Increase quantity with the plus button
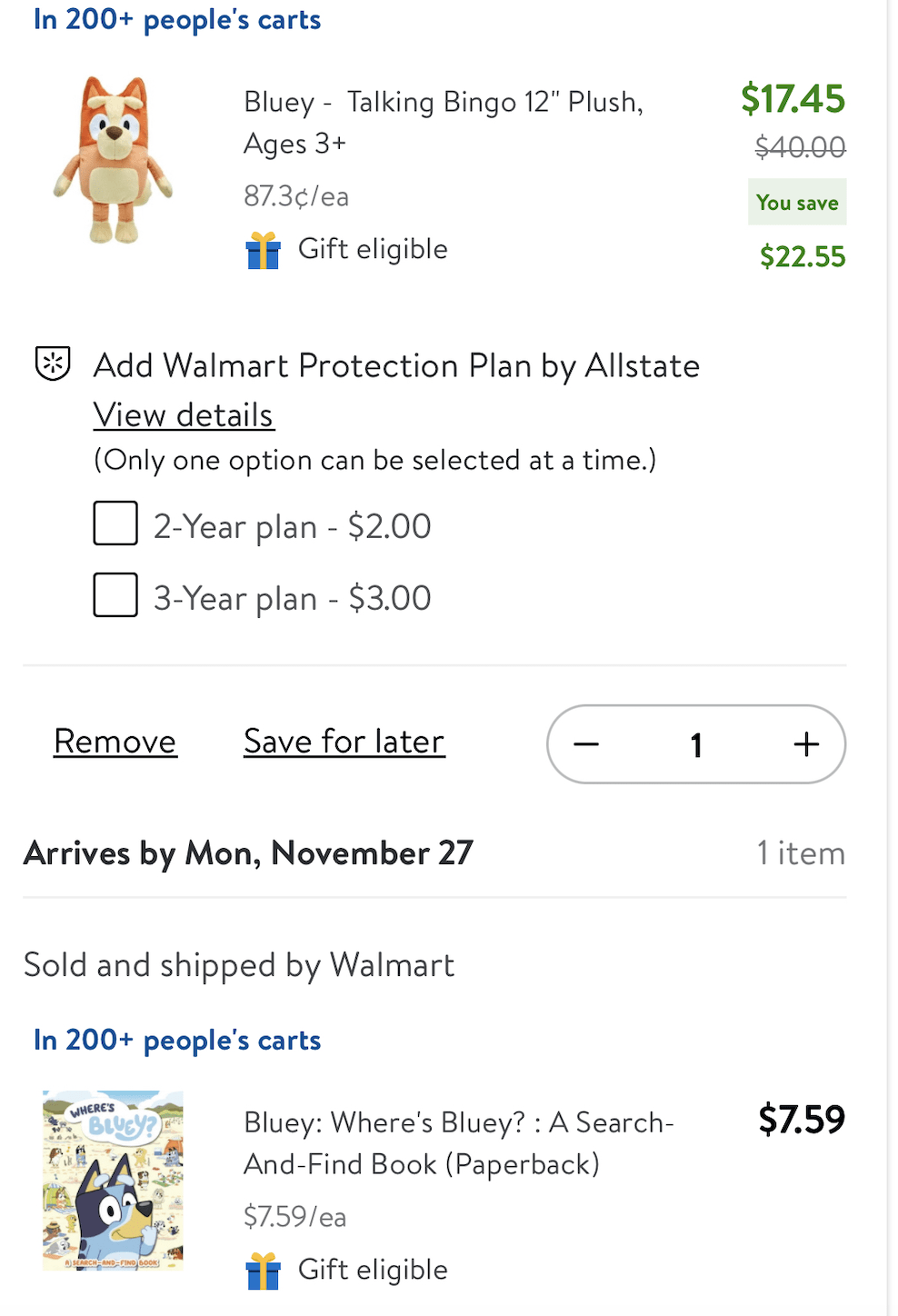Image resolution: width=898 pixels, height=1316 pixels. pyautogui.click(x=806, y=744)
